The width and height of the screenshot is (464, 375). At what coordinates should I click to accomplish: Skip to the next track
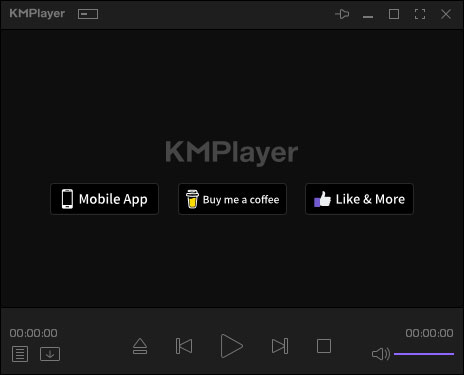point(280,346)
